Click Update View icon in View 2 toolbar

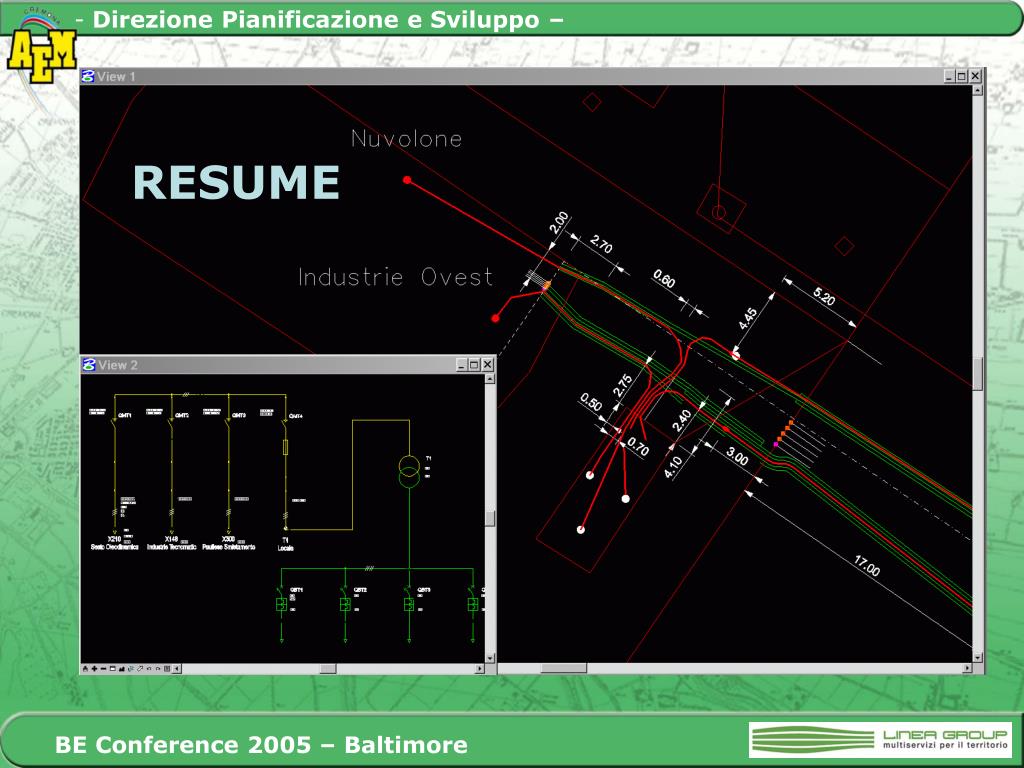pos(86,669)
